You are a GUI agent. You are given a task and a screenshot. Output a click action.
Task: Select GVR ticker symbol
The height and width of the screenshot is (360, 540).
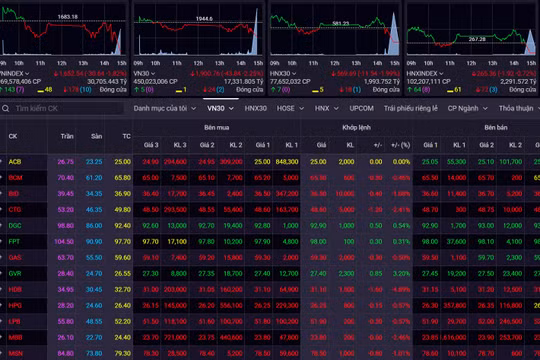coord(15,274)
